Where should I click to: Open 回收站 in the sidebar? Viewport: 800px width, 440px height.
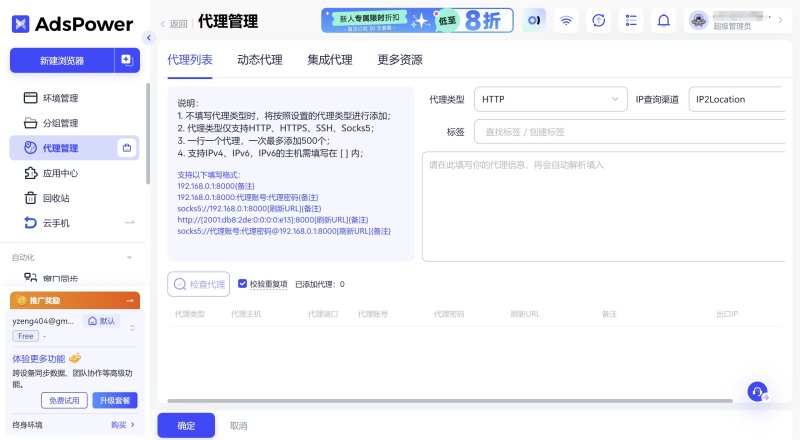click(56, 198)
